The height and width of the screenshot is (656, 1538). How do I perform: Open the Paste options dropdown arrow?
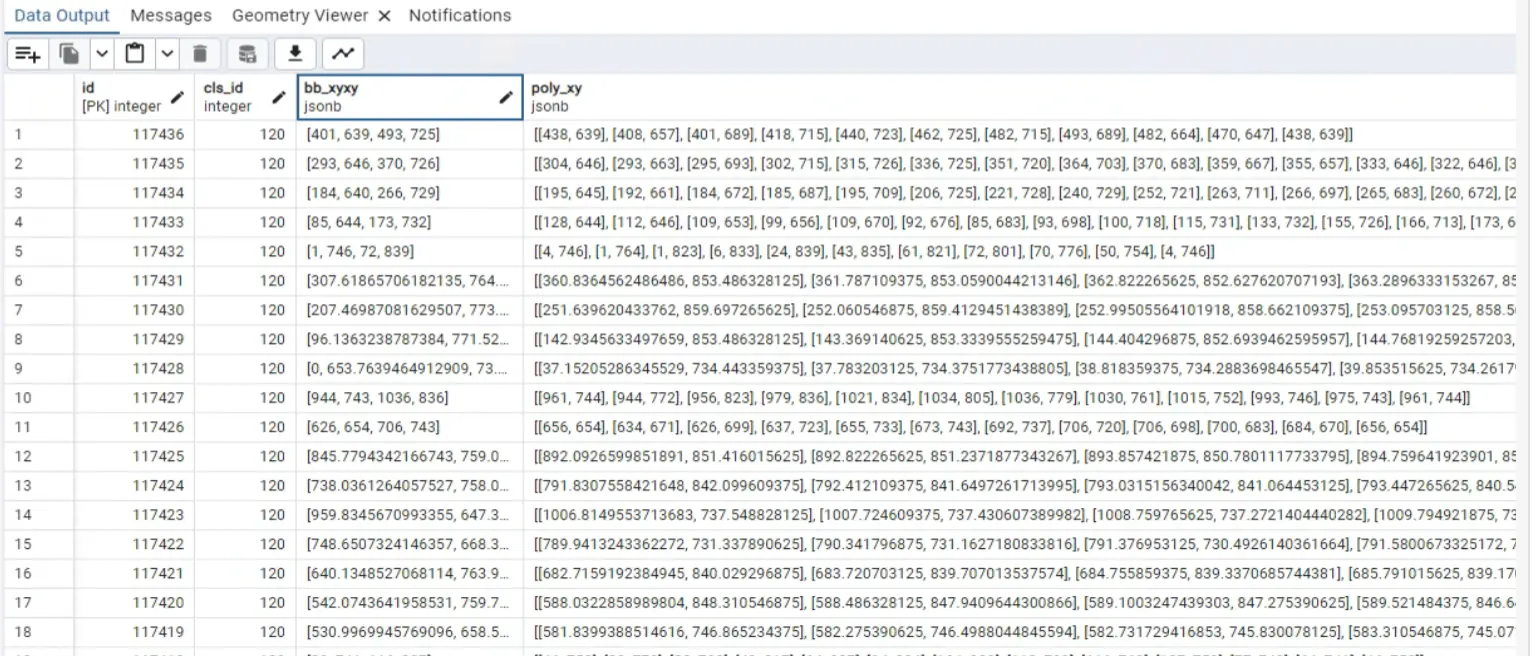(167, 54)
